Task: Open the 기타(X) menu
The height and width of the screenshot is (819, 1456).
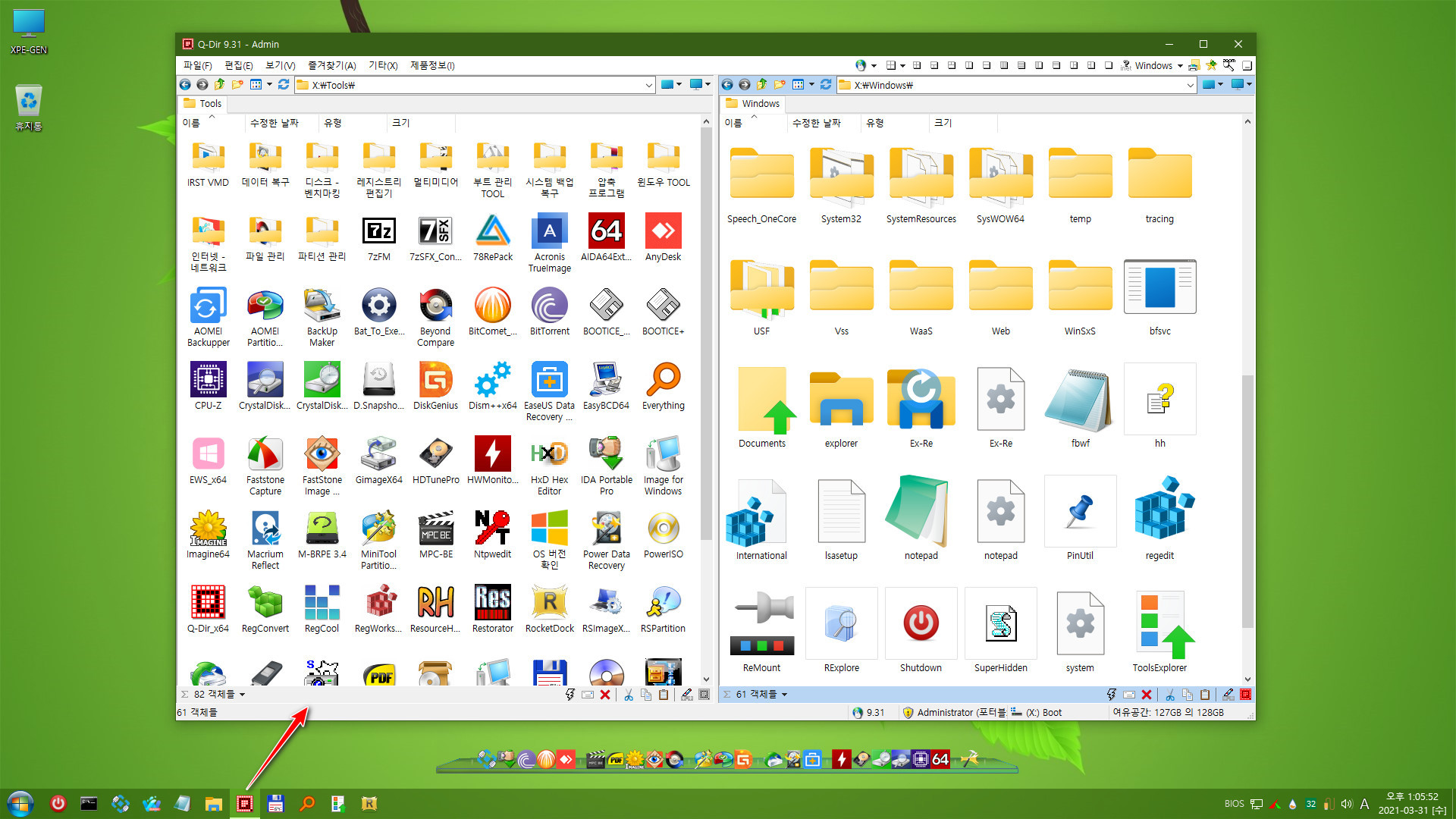Action: click(383, 65)
